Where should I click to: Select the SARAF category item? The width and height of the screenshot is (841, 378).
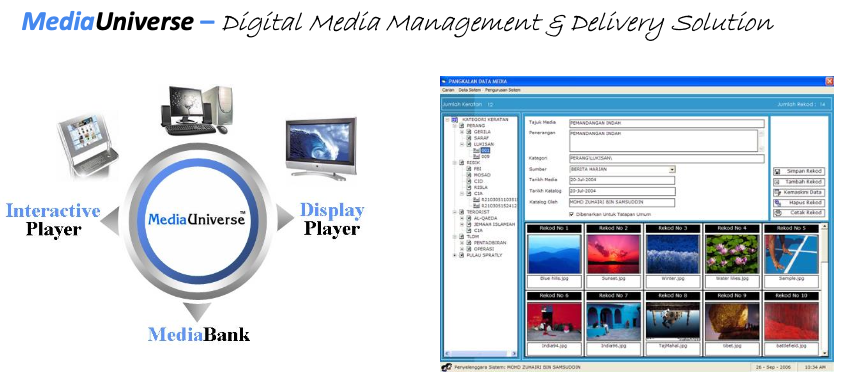tap(481, 138)
